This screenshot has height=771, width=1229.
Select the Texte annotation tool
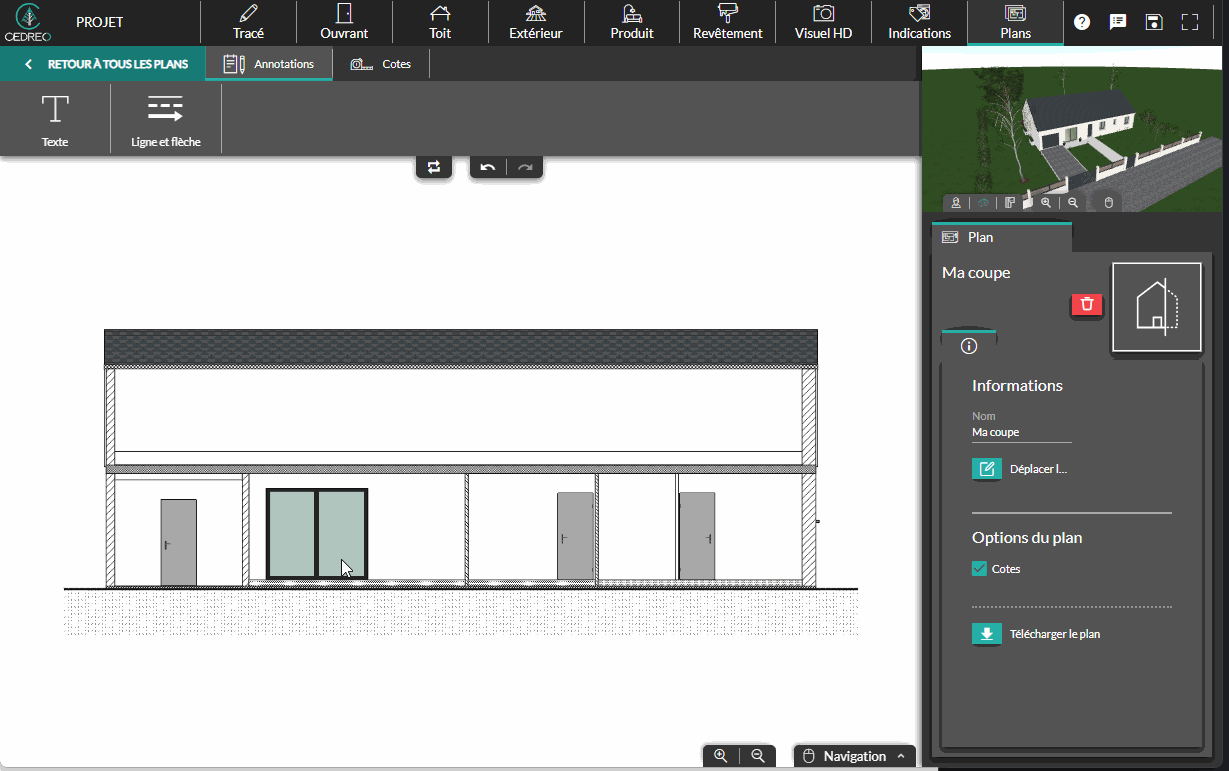point(55,119)
